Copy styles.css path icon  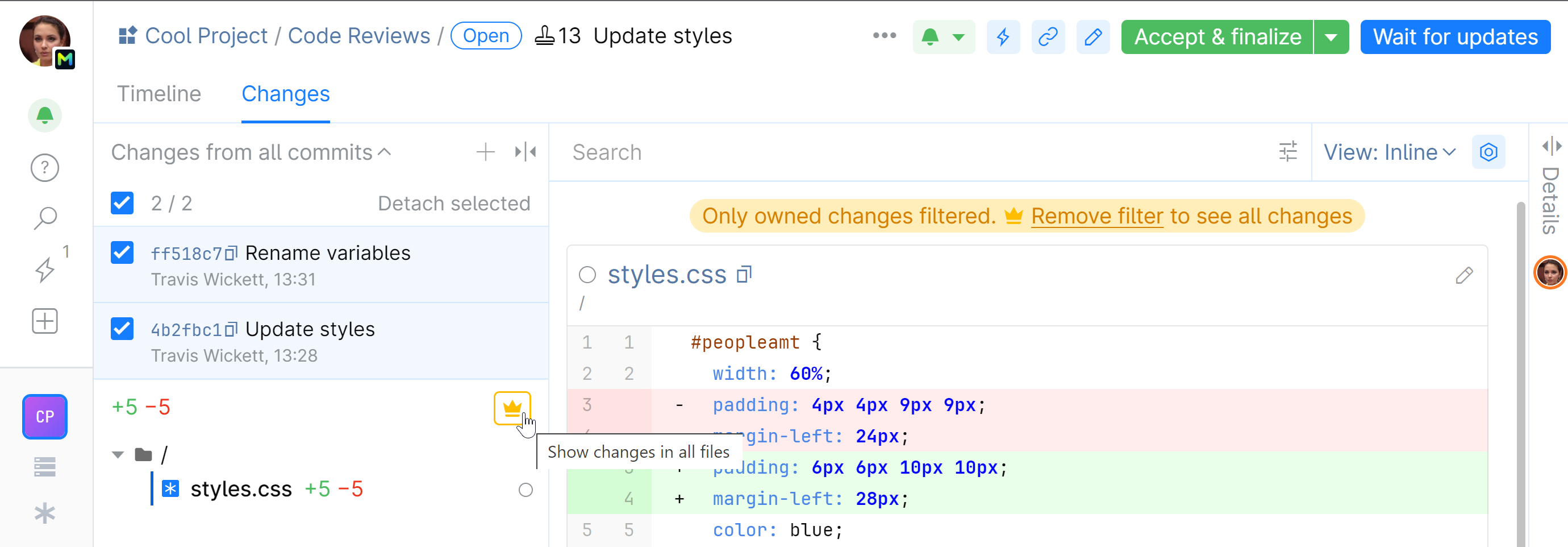pos(744,275)
